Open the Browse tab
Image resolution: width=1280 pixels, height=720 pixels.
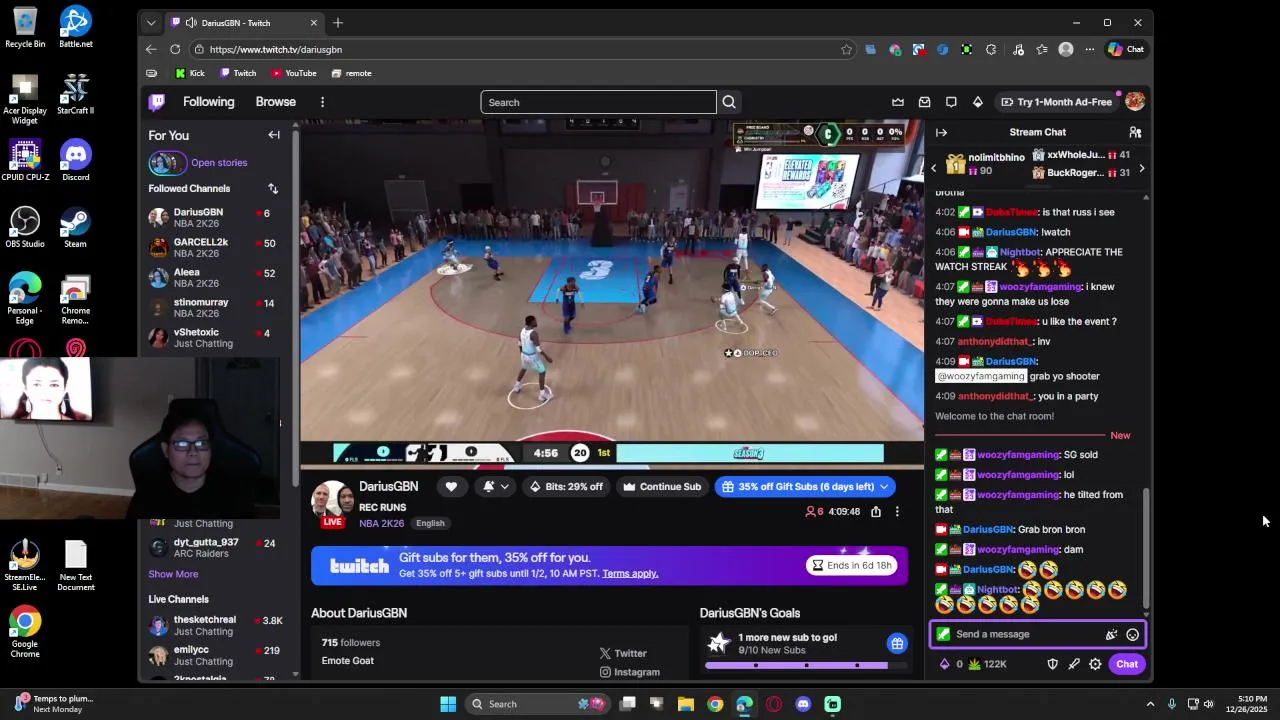[x=275, y=102]
